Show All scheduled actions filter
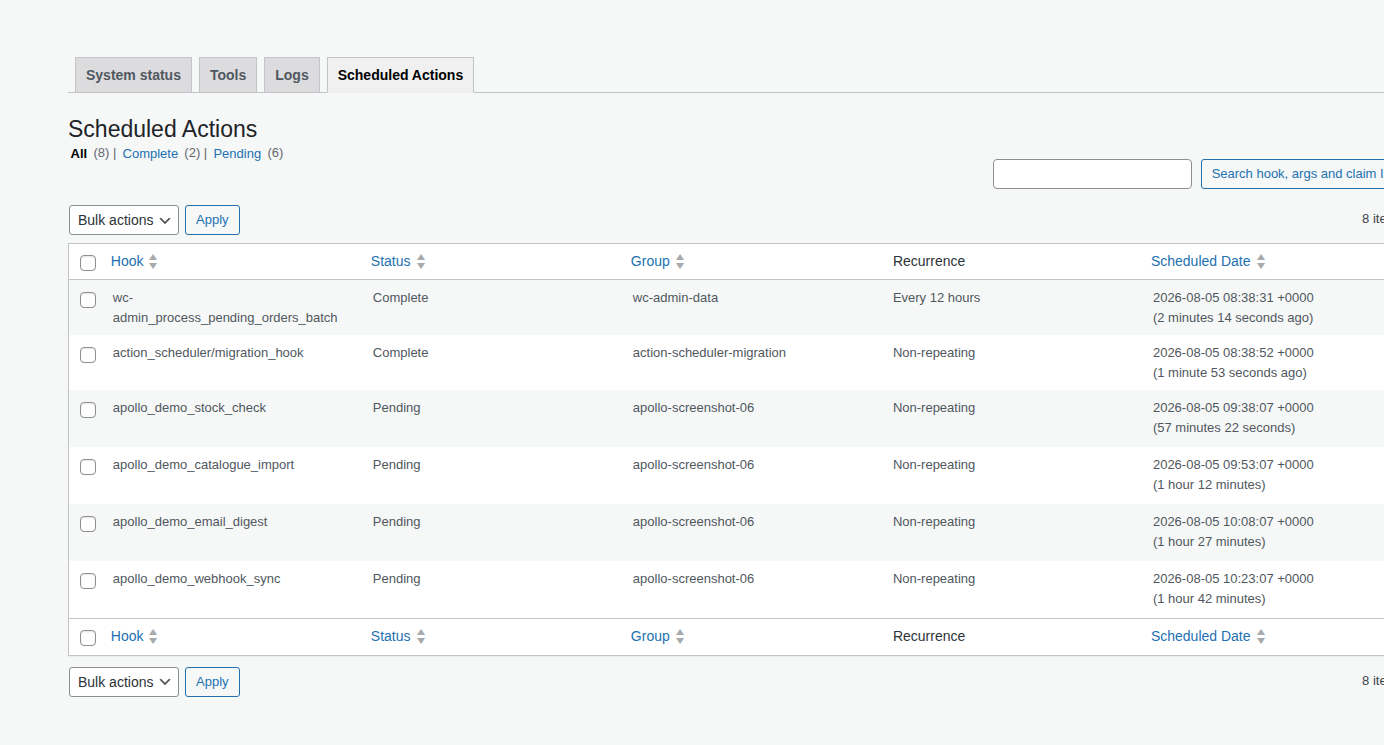The image size is (1384, 745). [x=79, y=154]
